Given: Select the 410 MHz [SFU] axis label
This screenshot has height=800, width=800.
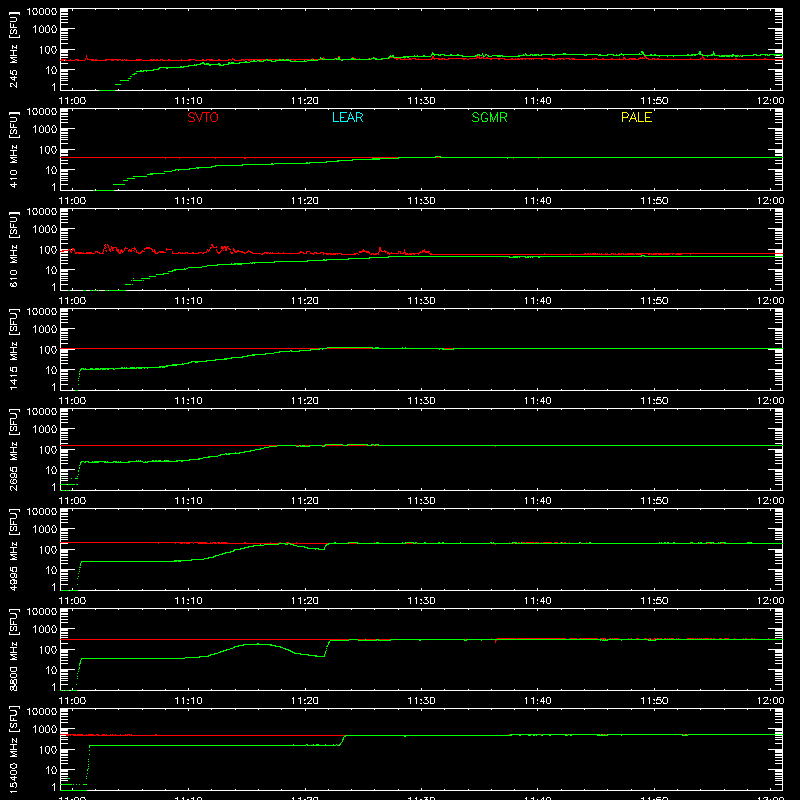Looking at the screenshot, I should [x=14, y=149].
